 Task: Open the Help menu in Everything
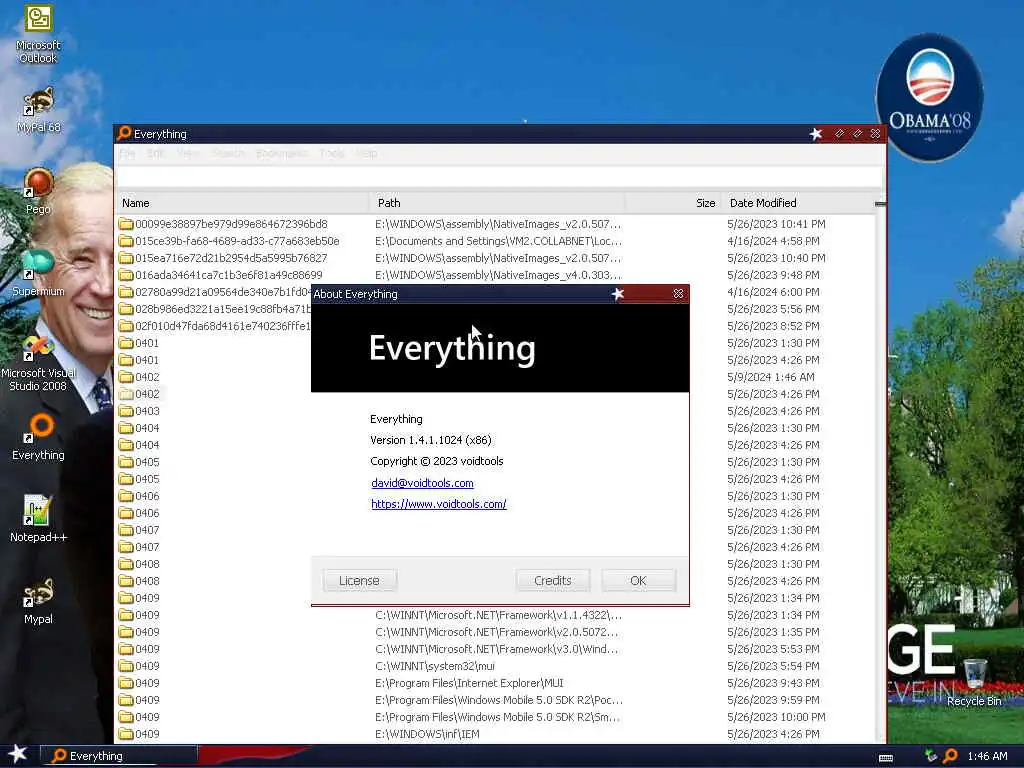[366, 153]
